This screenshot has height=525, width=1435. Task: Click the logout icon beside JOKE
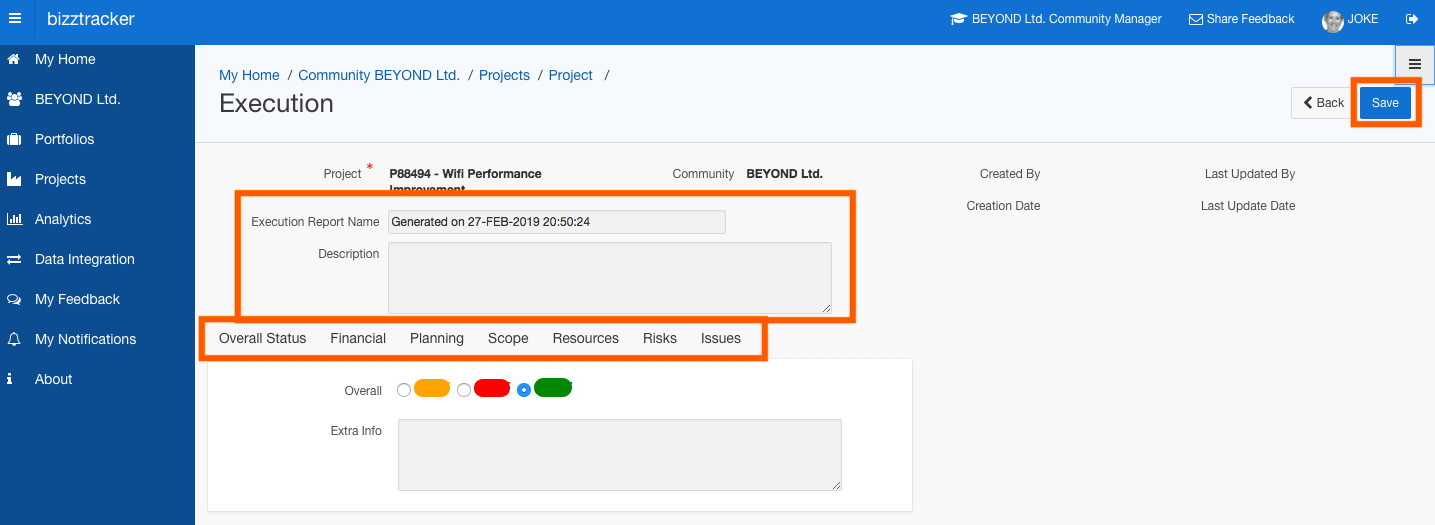(x=1412, y=19)
